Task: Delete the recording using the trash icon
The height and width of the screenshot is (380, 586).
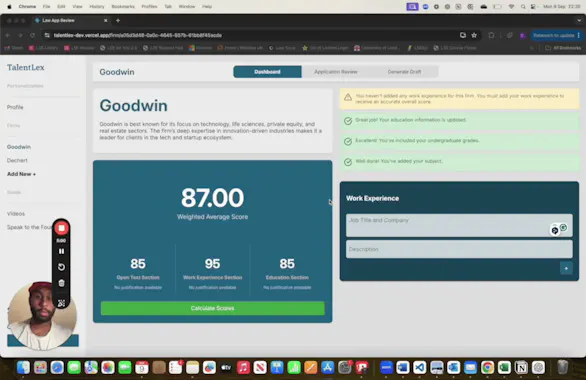Action: click(x=61, y=283)
